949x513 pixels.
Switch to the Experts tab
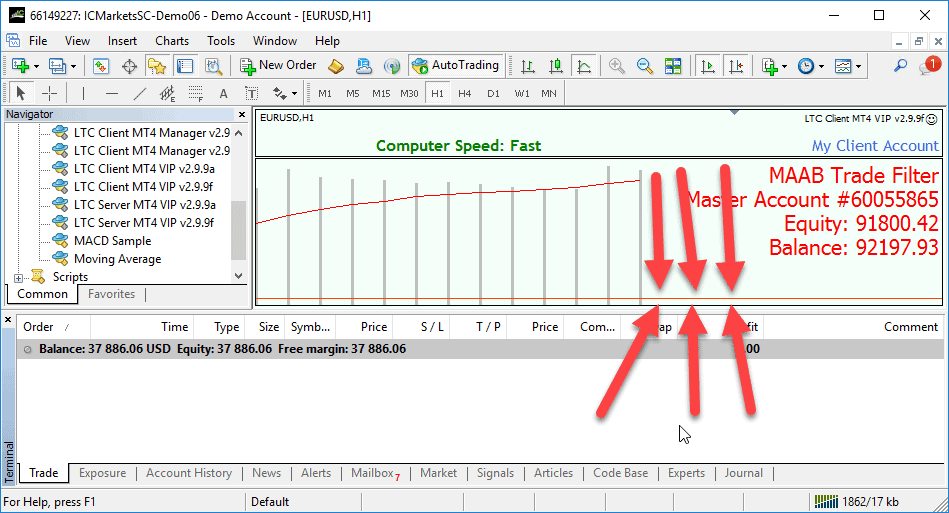pyautogui.click(x=686, y=473)
